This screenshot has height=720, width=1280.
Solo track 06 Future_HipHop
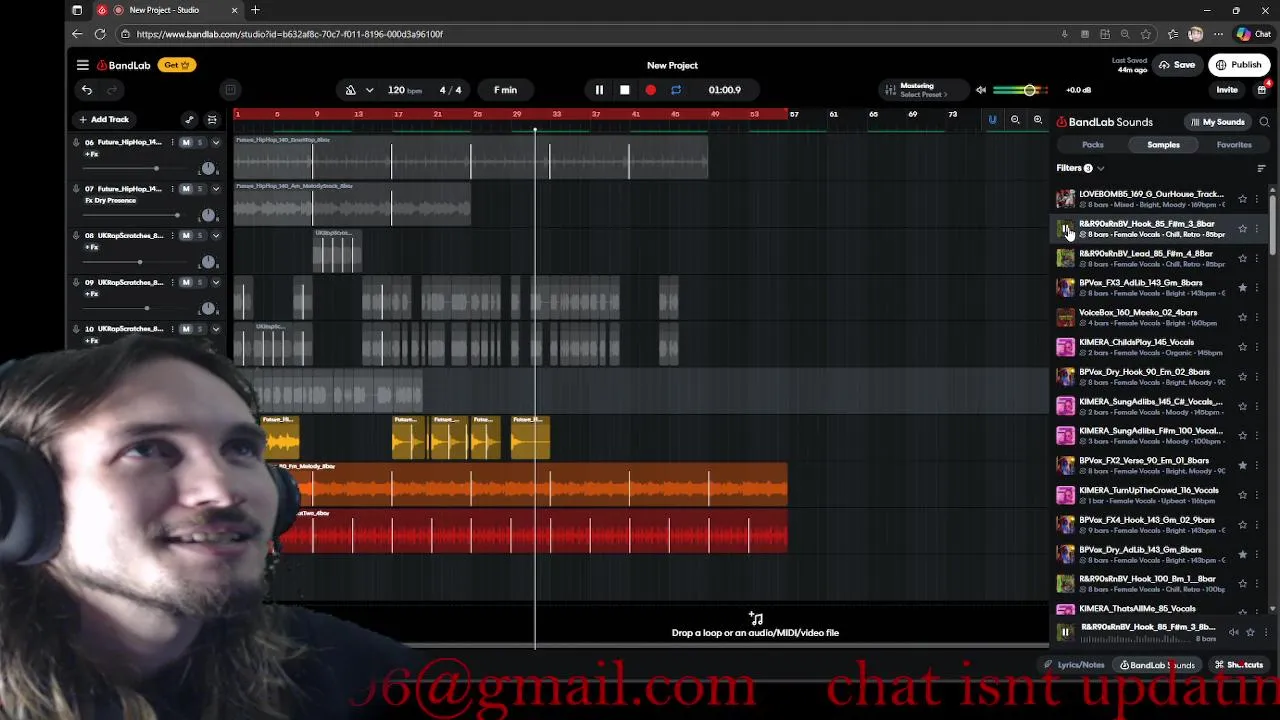[200, 142]
